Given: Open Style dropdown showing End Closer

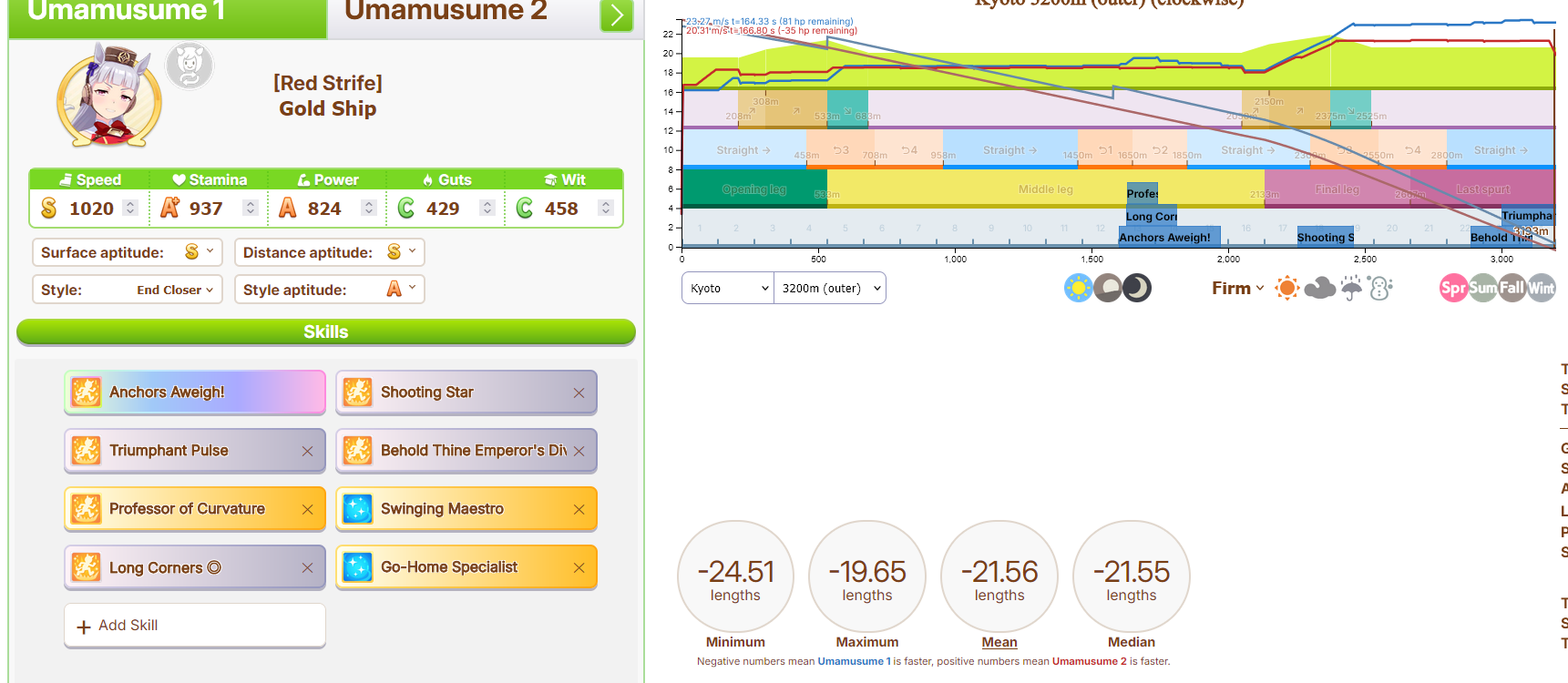Looking at the screenshot, I should (x=128, y=290).
